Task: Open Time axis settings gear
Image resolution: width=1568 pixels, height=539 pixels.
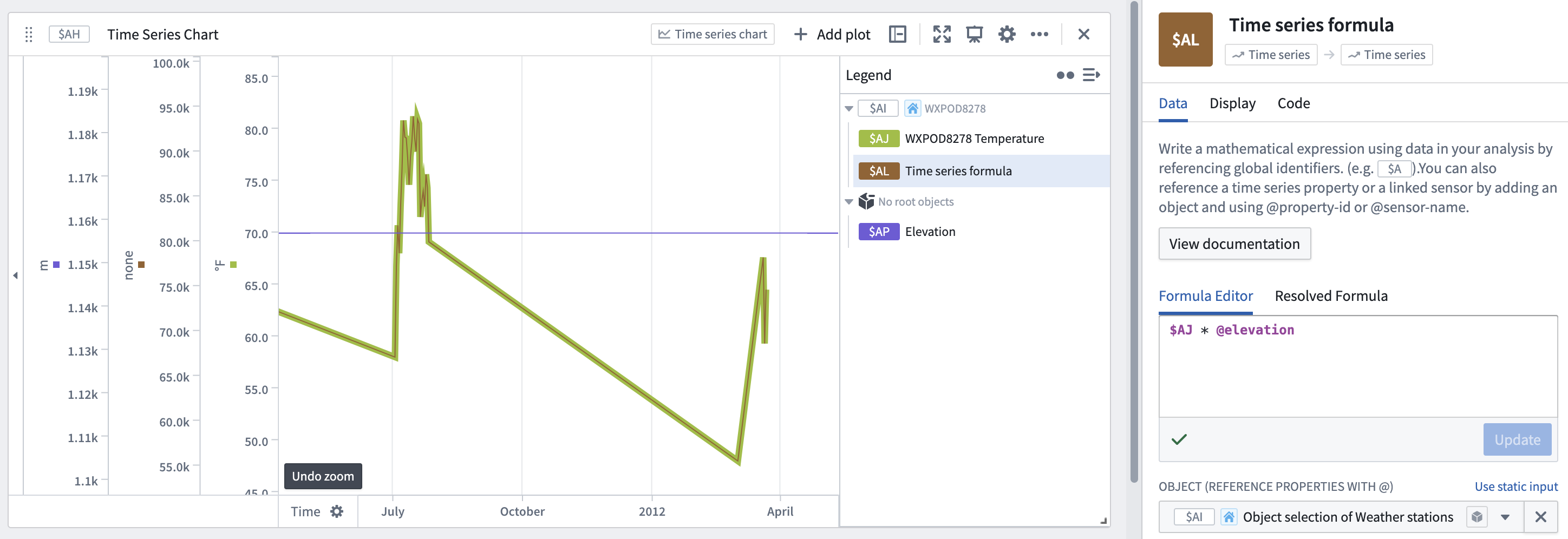Action: point(337,511)
